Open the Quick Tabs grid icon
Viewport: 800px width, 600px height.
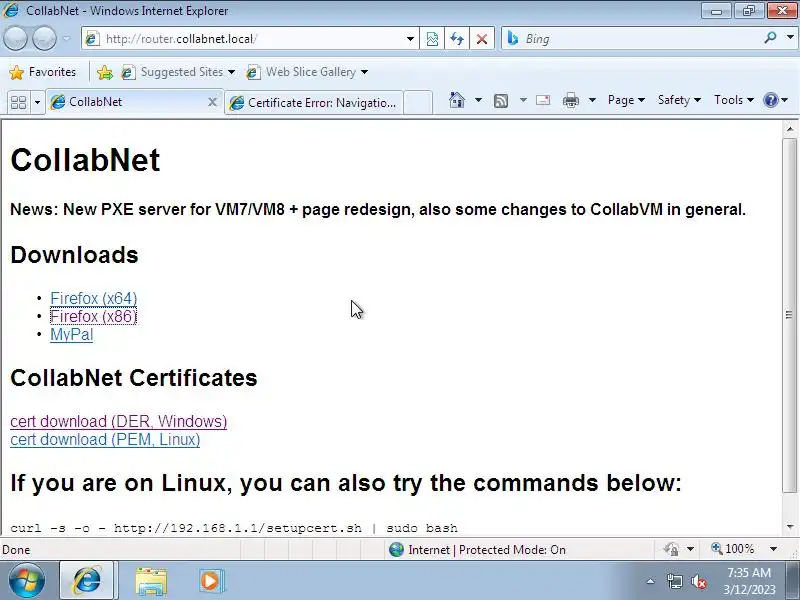pyautogui.click(x=18, y=102)
